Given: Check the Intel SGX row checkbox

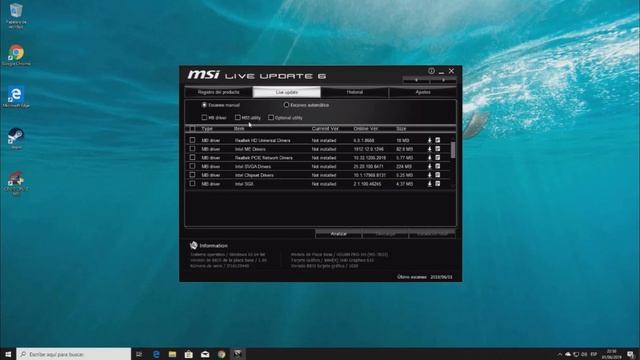Looking at the screenshot, I should tap(192, 184).
